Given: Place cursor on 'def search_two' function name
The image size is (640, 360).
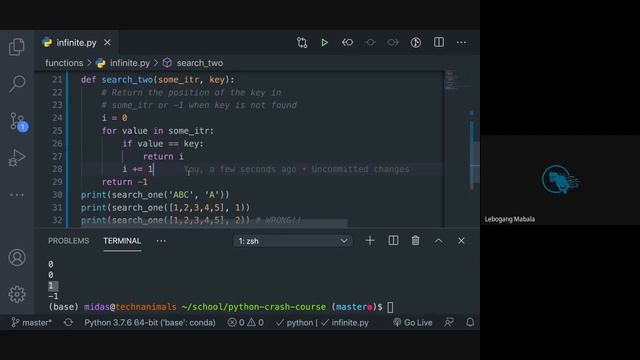Looking at the screenshot, I should coord(127,80).
